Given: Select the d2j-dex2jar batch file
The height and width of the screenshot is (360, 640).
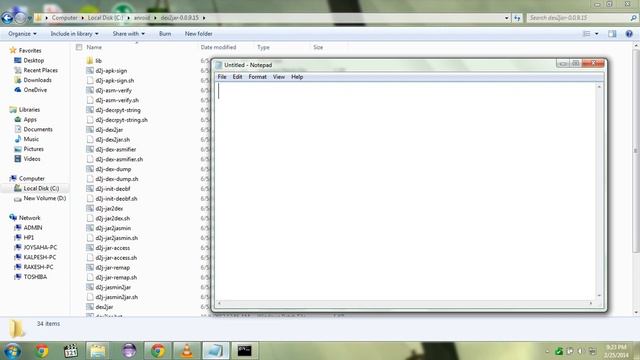Looking at the screenshot, I should click(x=109, y=130).
